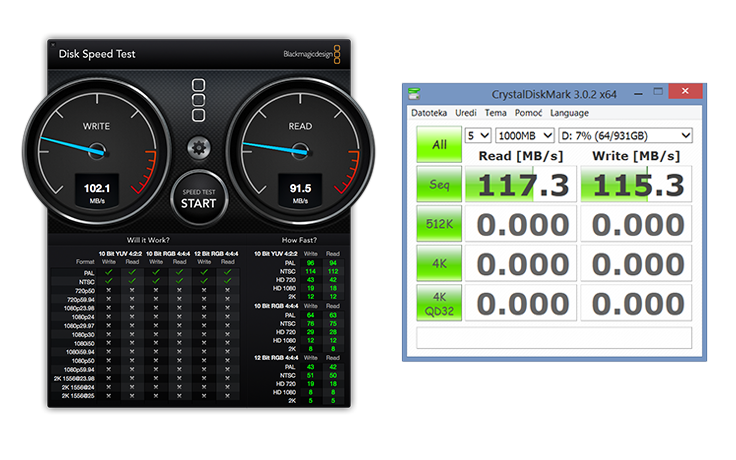
Task: Click the 2K 1556@25 format row label
Action: (x=78, y=396)
